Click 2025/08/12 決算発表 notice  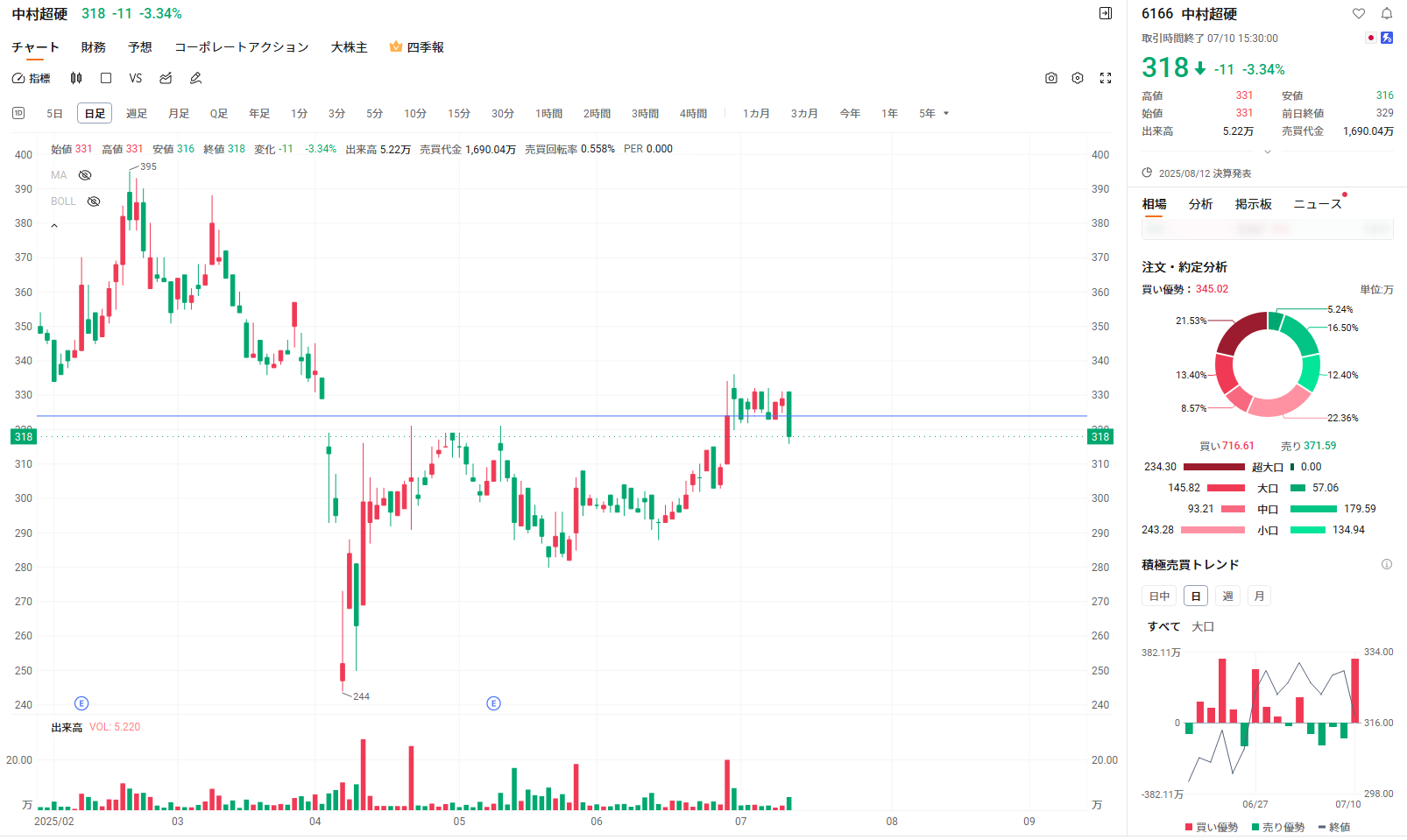1205,173
